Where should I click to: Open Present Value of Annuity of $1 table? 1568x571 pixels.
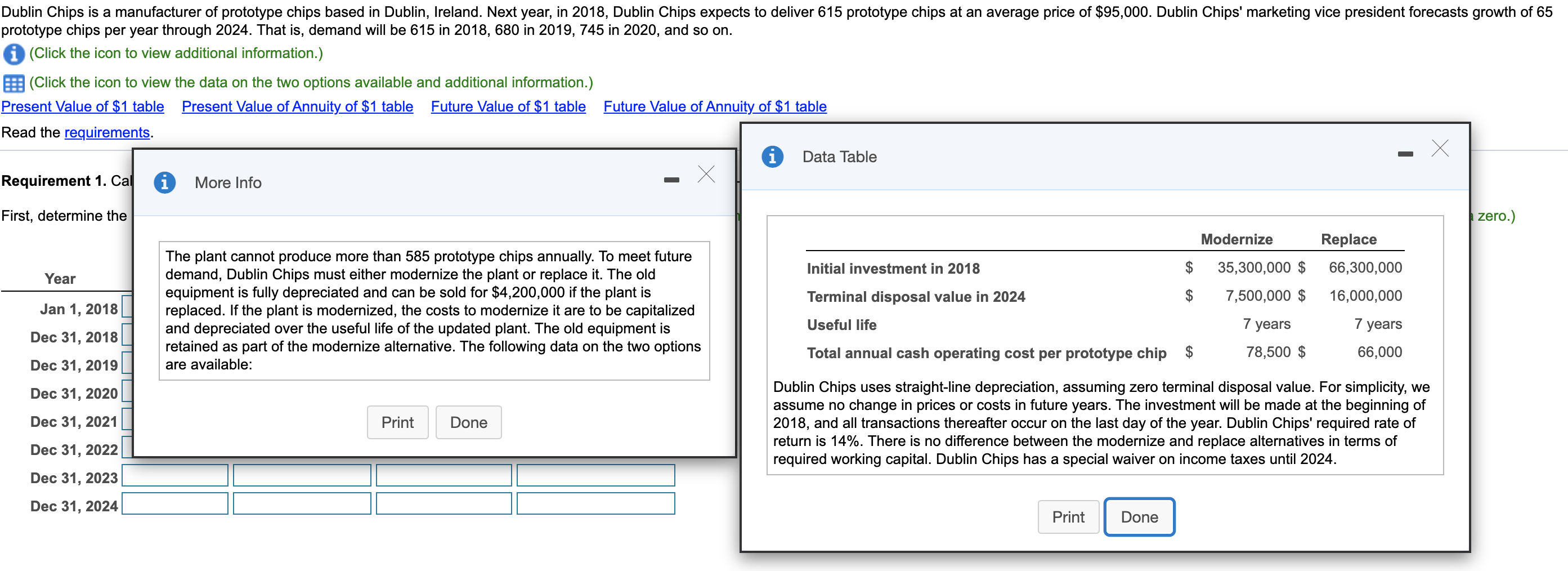click(x=298, y=106)
